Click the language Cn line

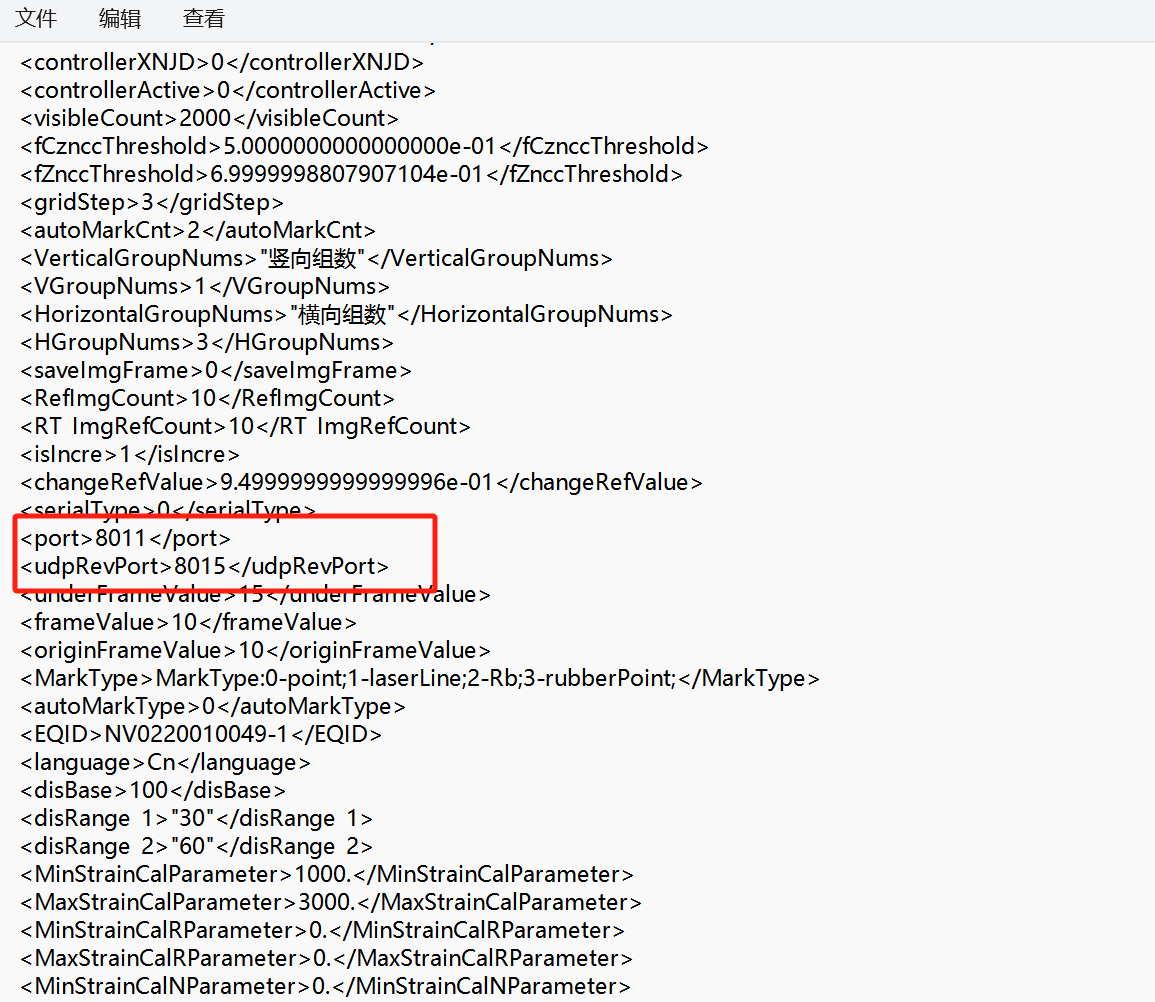point(164,762)
